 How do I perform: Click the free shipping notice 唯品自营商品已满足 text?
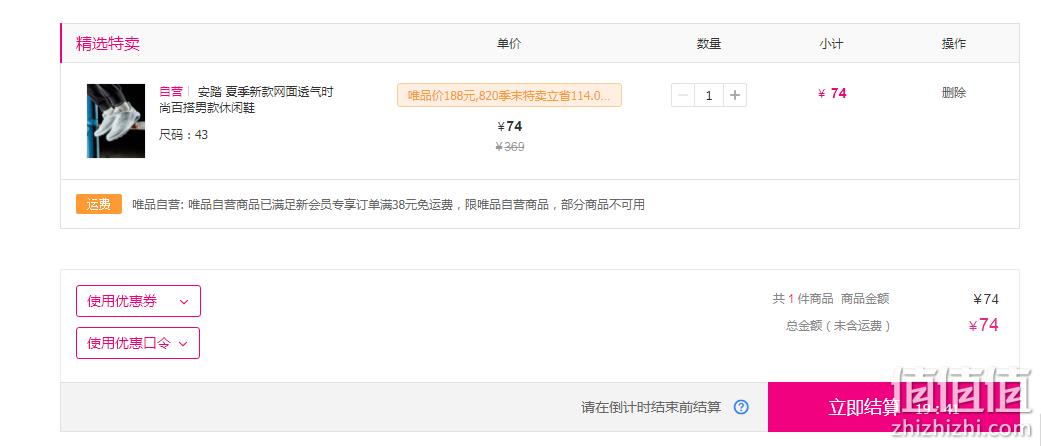point(388,204)
